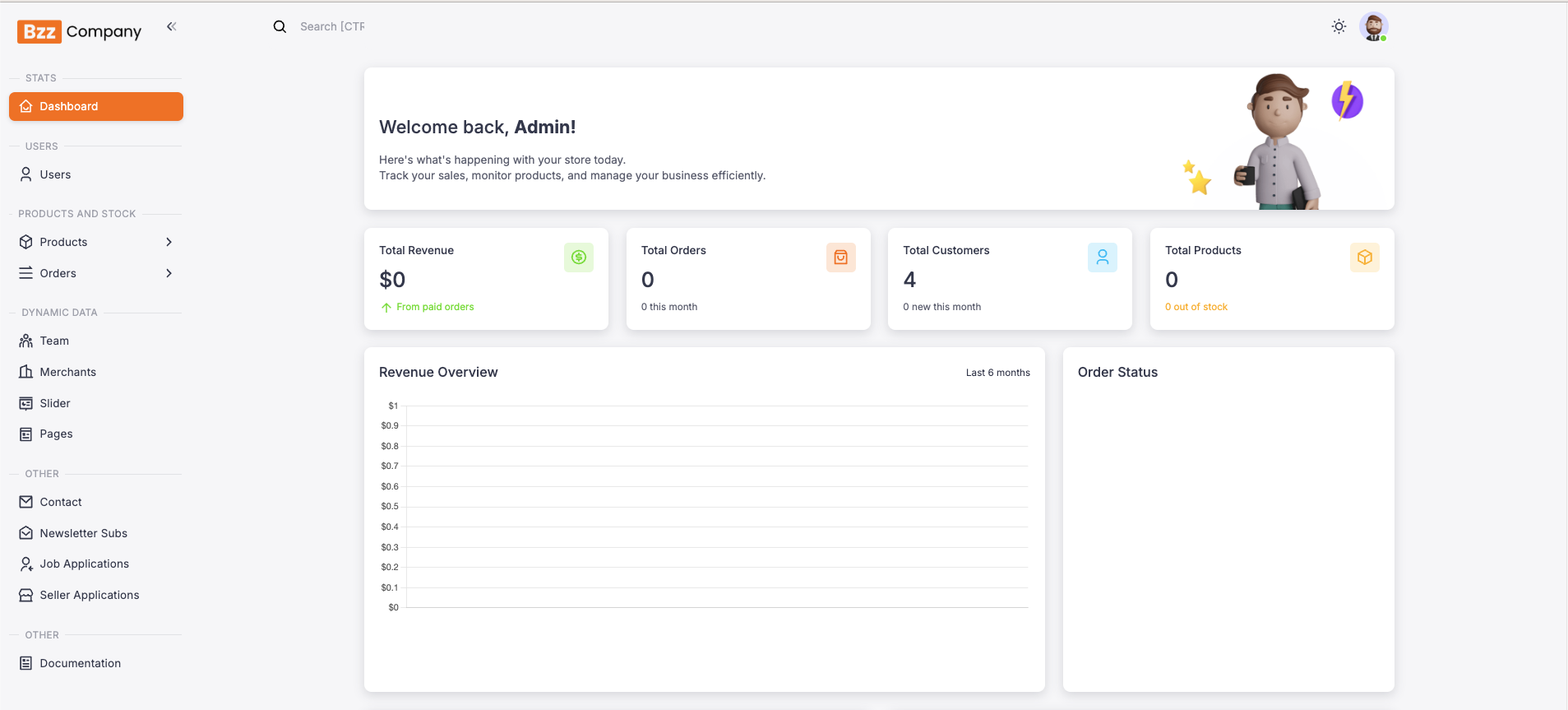Click the Bzz Company logo
The width and height of the screenshot is (1568, 710).
[79, 31]
